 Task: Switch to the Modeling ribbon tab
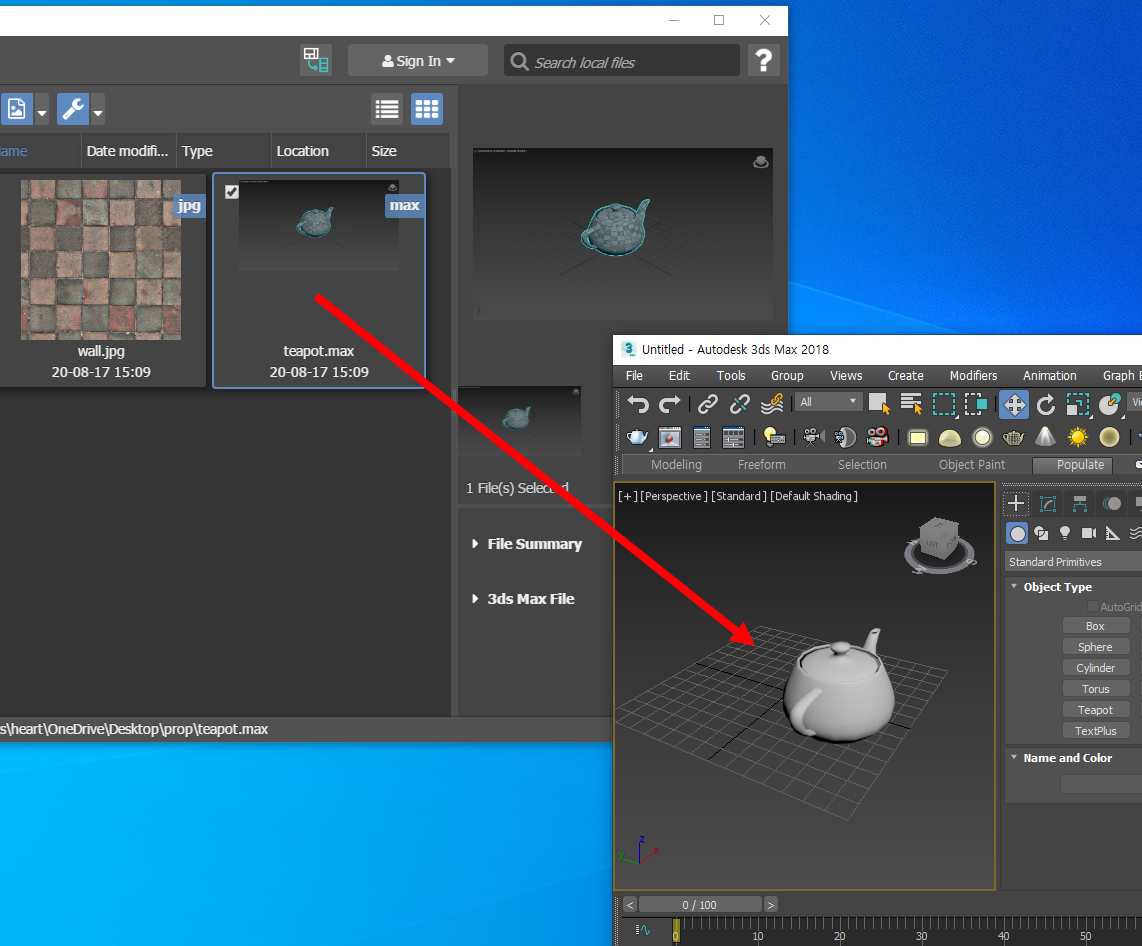tap(676, 465)
